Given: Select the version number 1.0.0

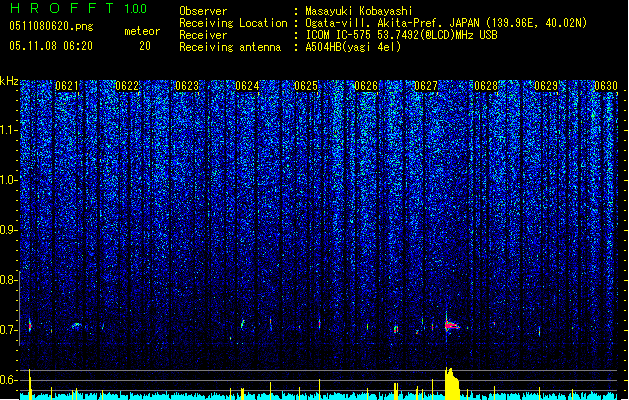Looking at the screenshot, I should tap(136, 9).
